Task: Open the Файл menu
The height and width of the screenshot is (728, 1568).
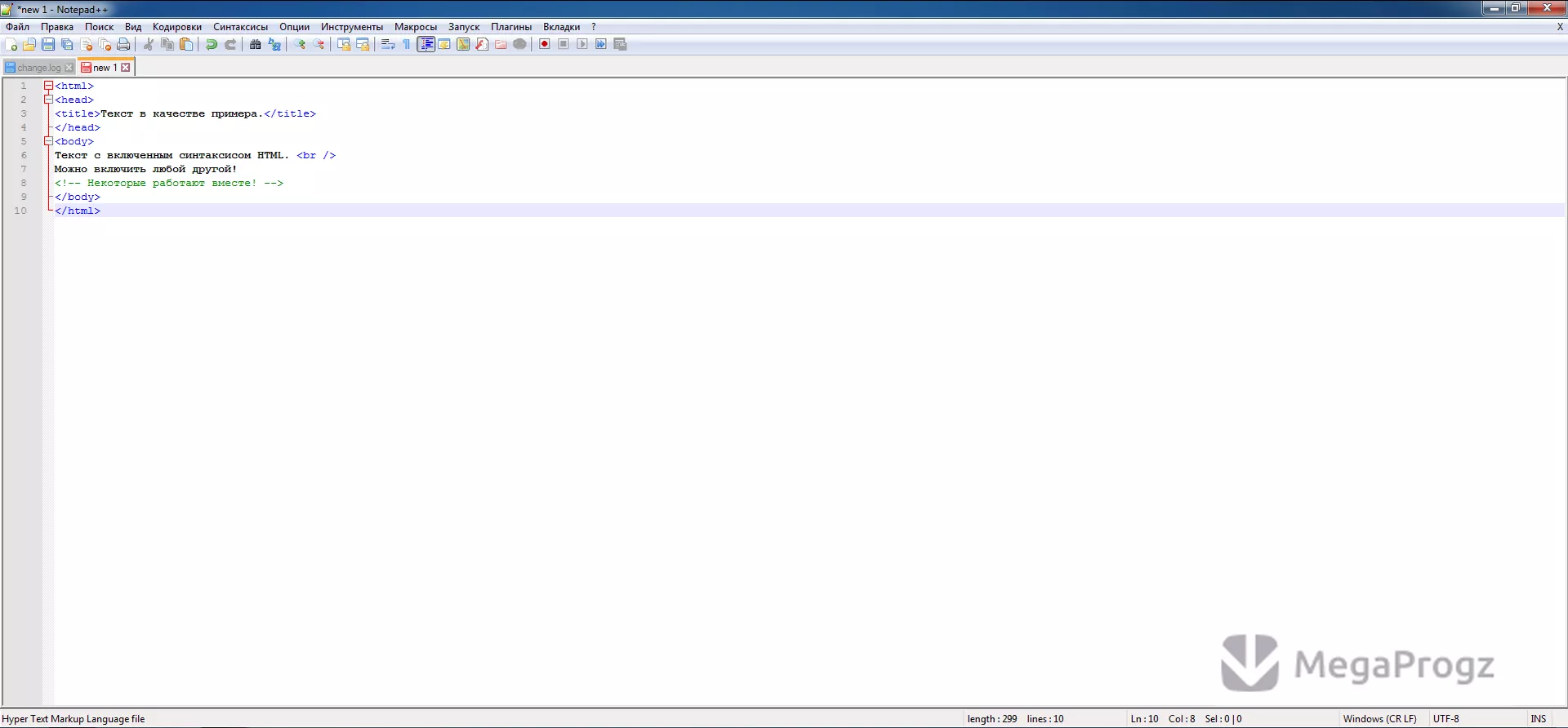Action: click(x=17, y=27)
